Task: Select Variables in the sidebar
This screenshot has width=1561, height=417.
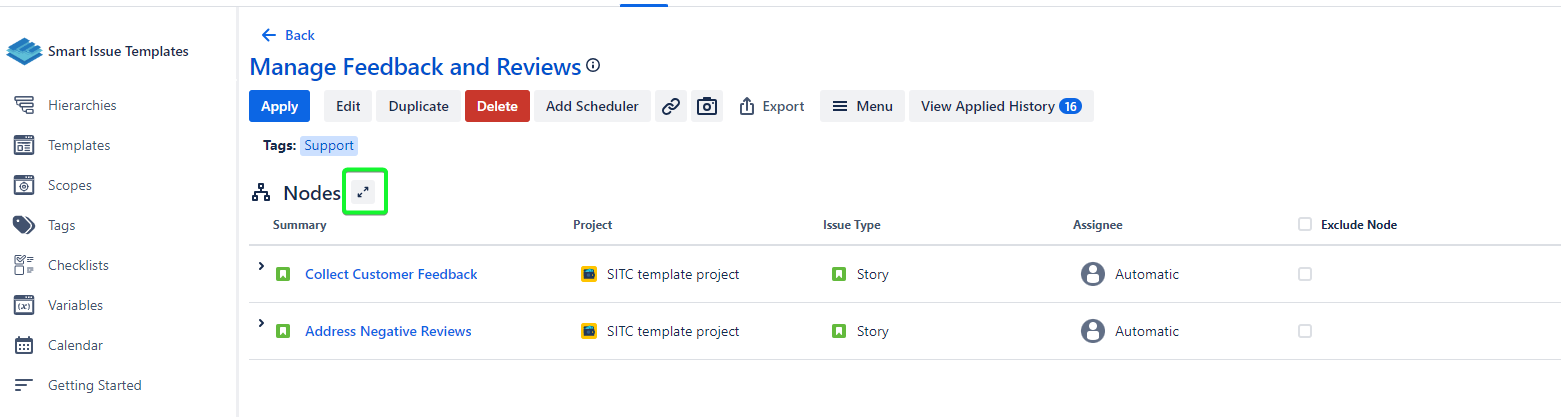Action: point(75,305)
